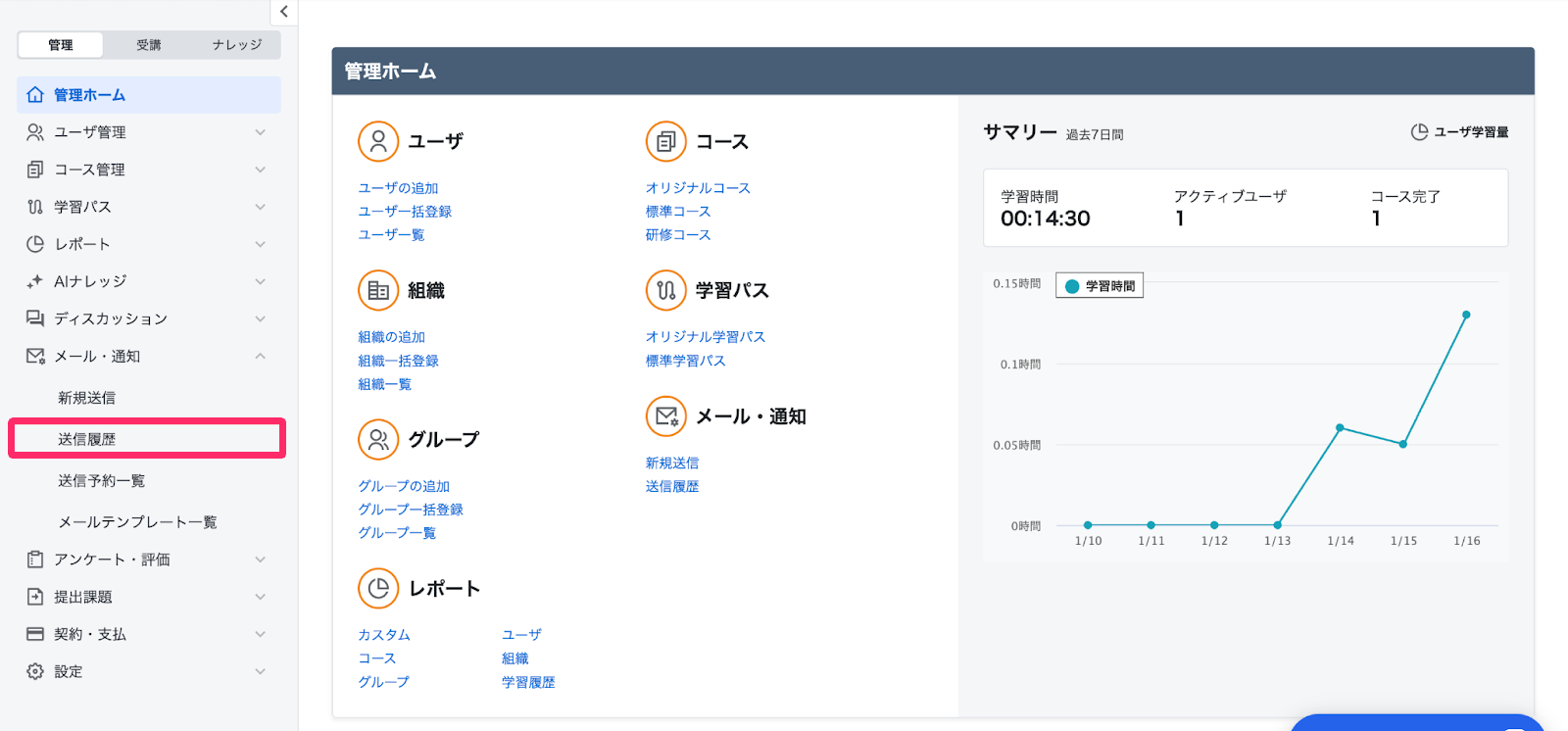Open the ユーザの追加 link
This screenshot has height=731, width=1568.
398,188
